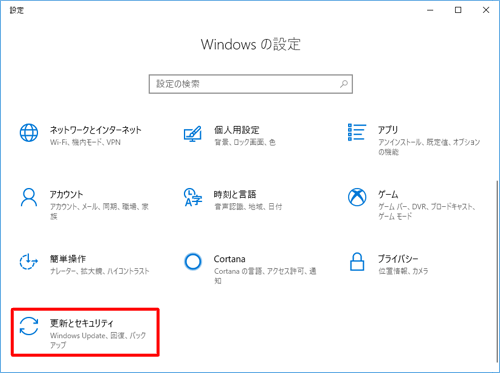500x373 pixels.
Task: Click the 音声認識、地域、日付 description
Action: pos(248,207)
